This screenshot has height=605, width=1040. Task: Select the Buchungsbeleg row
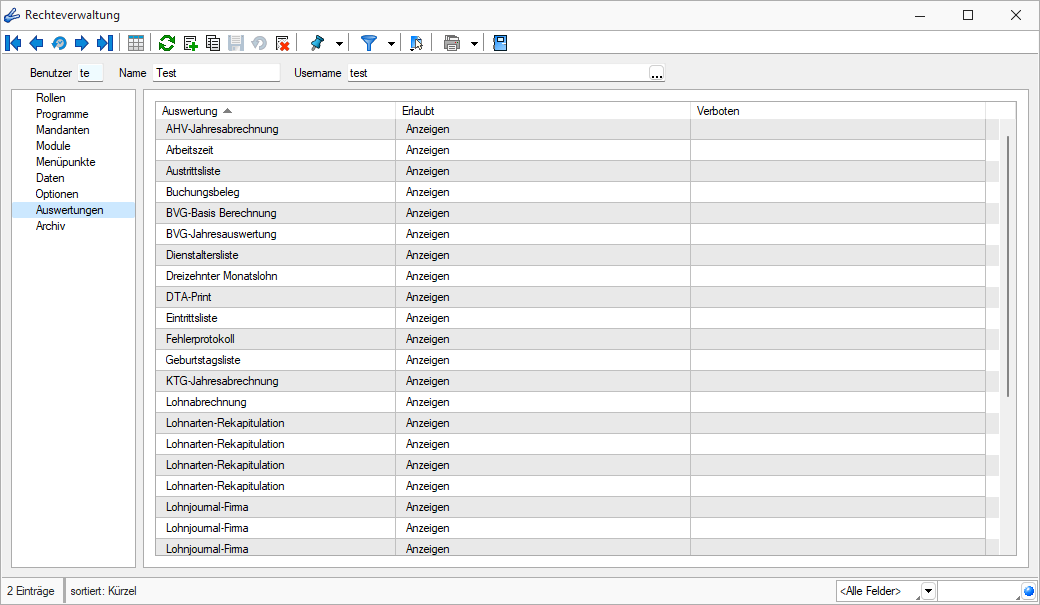570,192
